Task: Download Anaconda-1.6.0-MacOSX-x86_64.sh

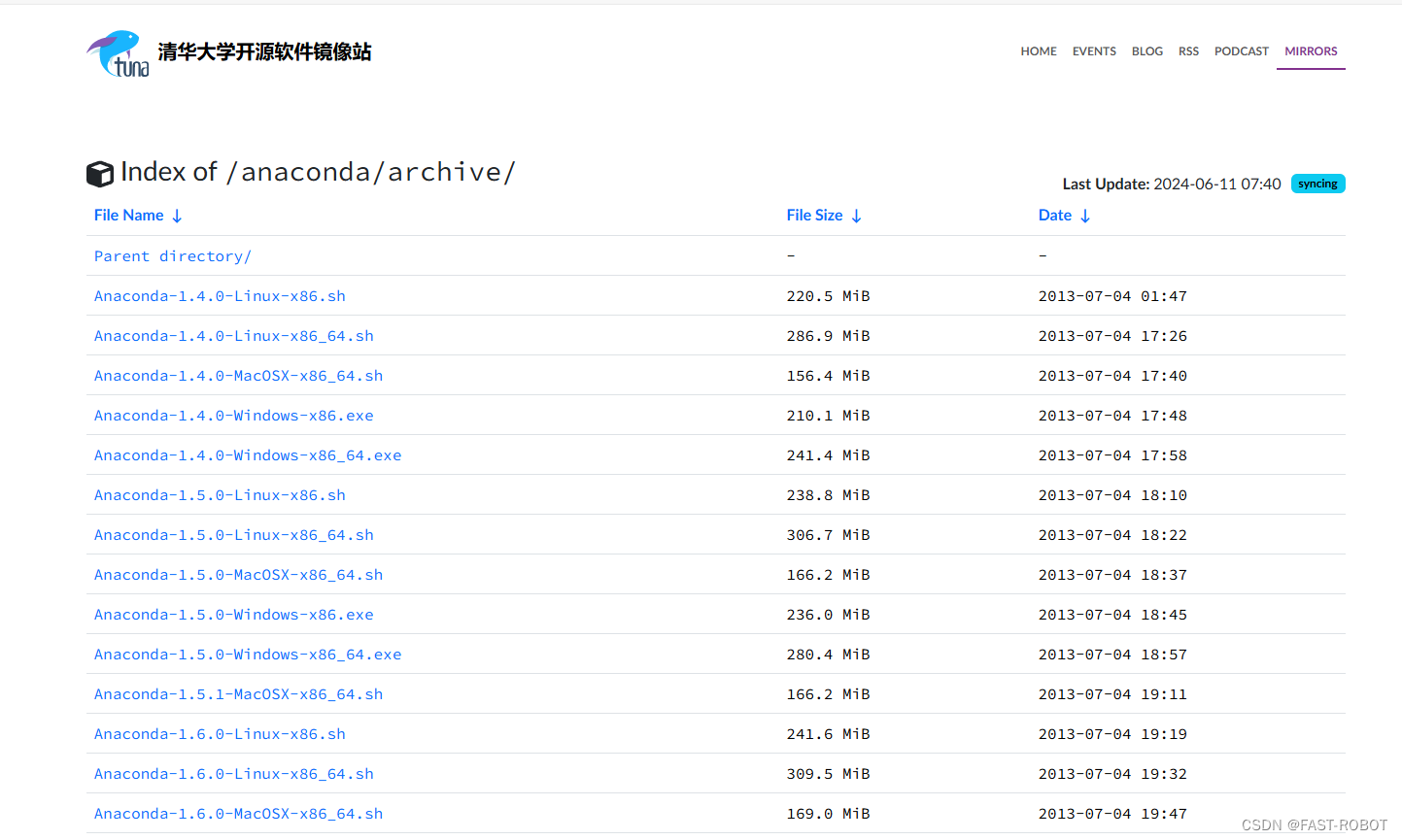Action: 238,814
